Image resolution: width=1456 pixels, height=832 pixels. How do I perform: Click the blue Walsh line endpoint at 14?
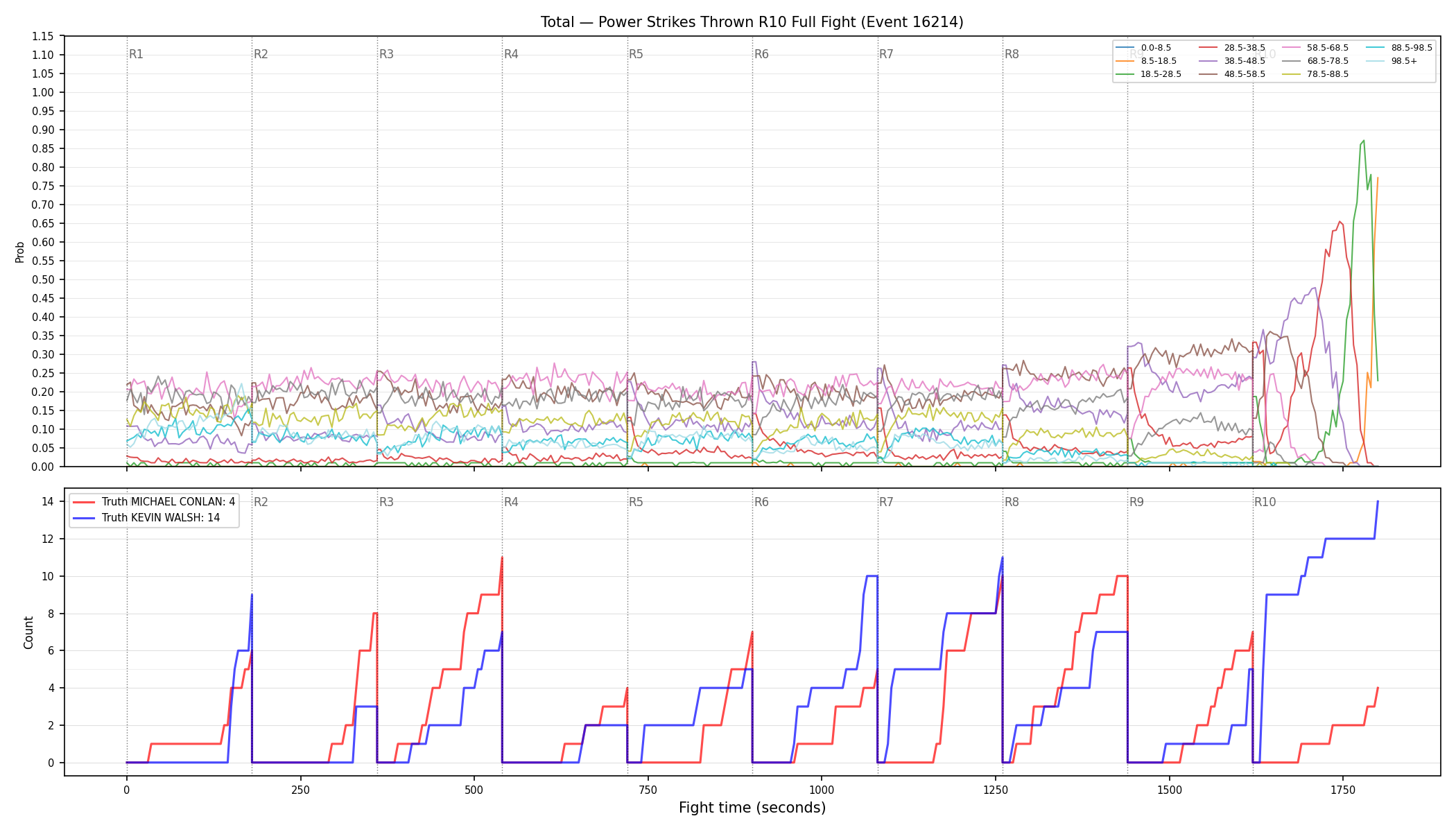point(1378,501)
